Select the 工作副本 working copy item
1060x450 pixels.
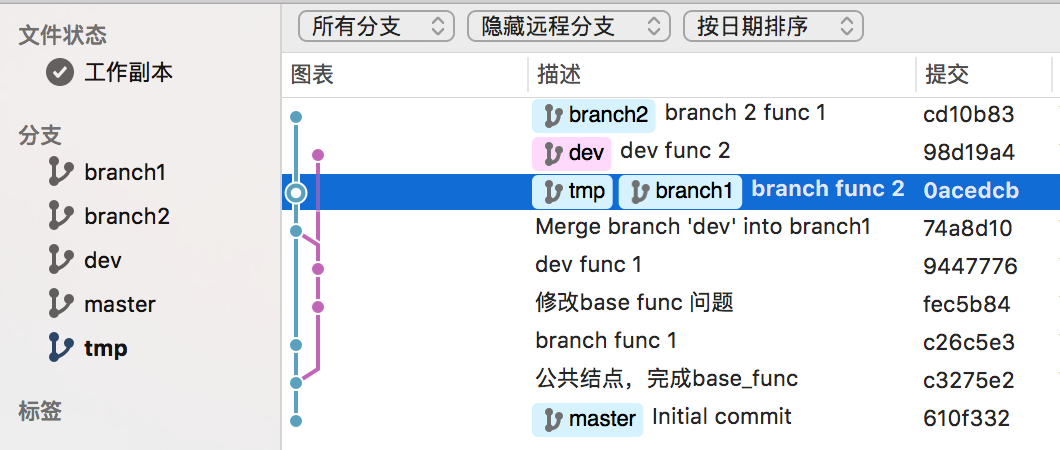[128, 72]
